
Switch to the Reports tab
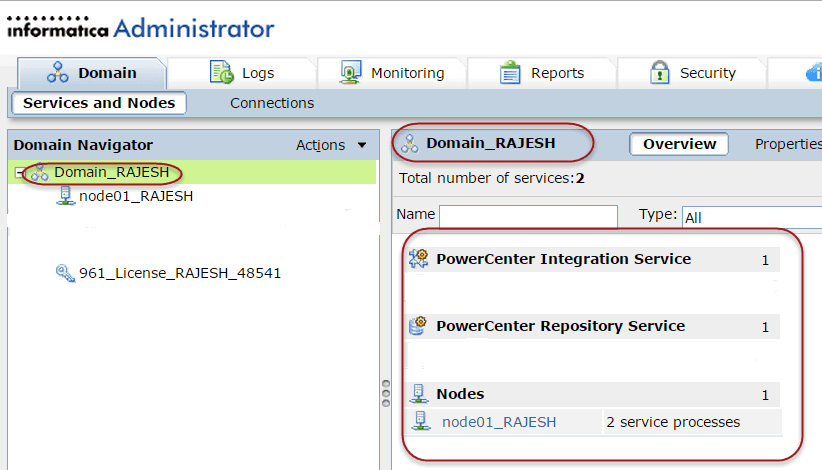click(542, 73)
